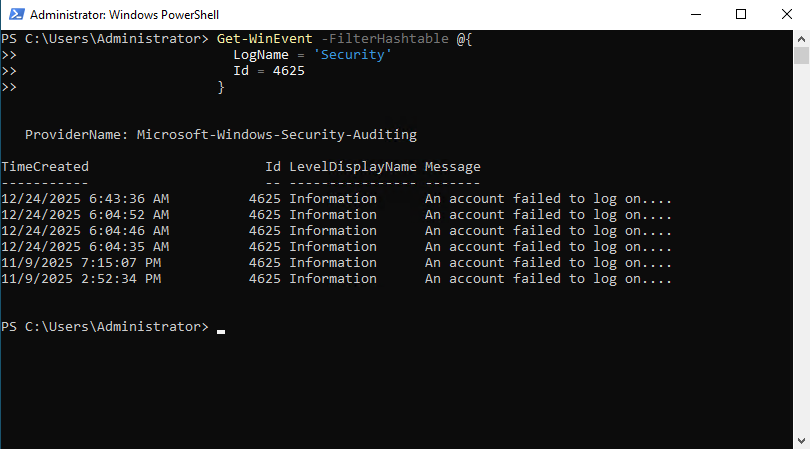Viewport: 810px width, 449px height.
Task: Click the bottom command prompt cursor
Action: click(x=221, y=328)
